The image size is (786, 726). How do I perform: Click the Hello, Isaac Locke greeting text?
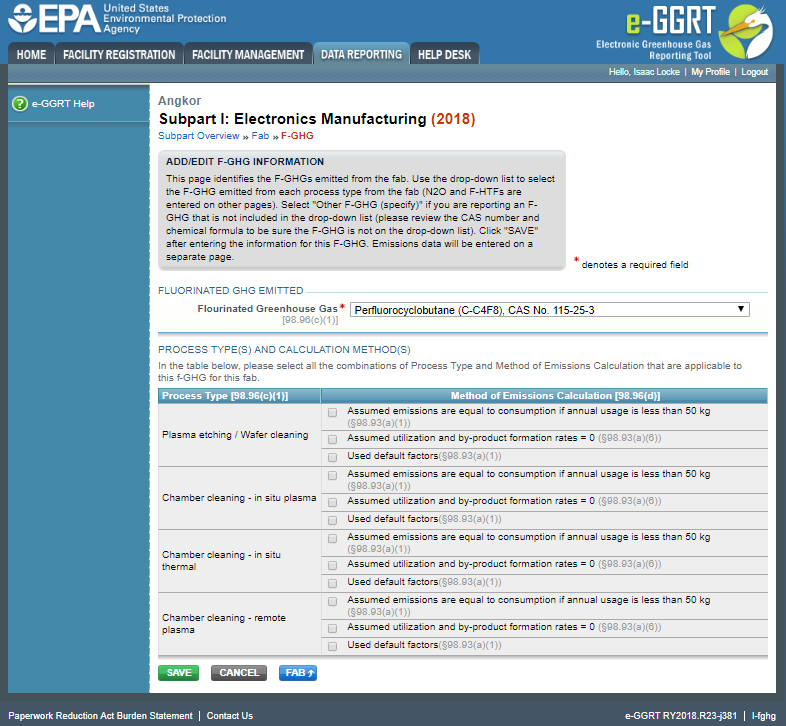point(644,72)
